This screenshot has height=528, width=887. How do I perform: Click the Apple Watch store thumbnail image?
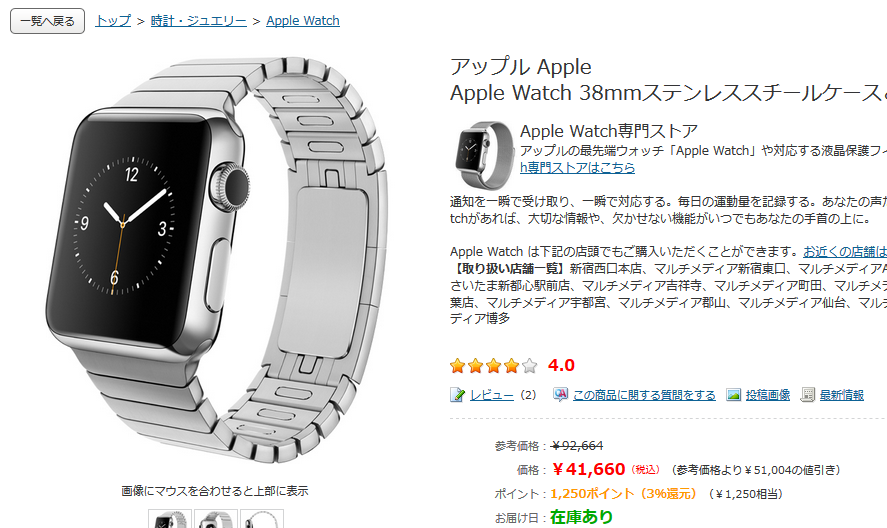click(484, 154)
